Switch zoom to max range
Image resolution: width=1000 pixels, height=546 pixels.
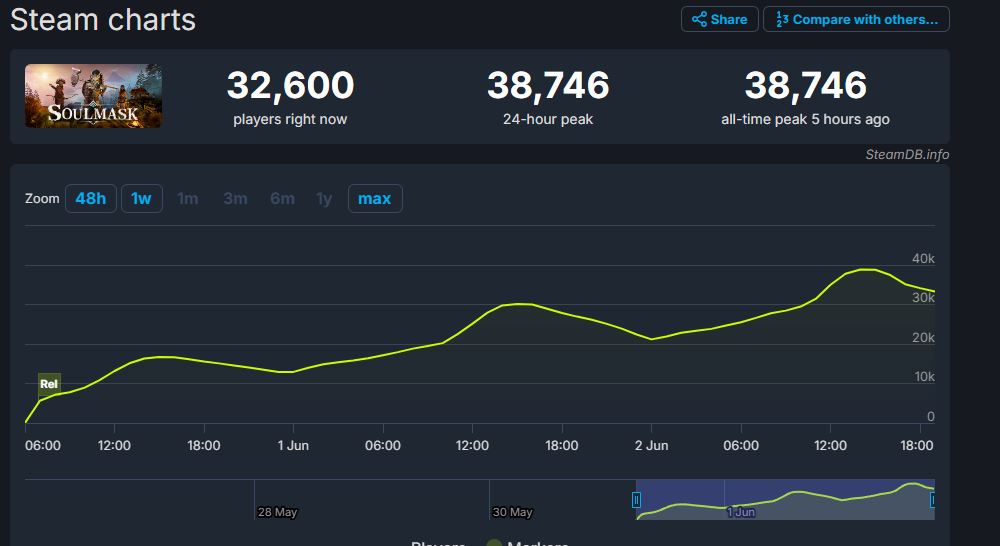pyautogui.click(x=375, y=198)
